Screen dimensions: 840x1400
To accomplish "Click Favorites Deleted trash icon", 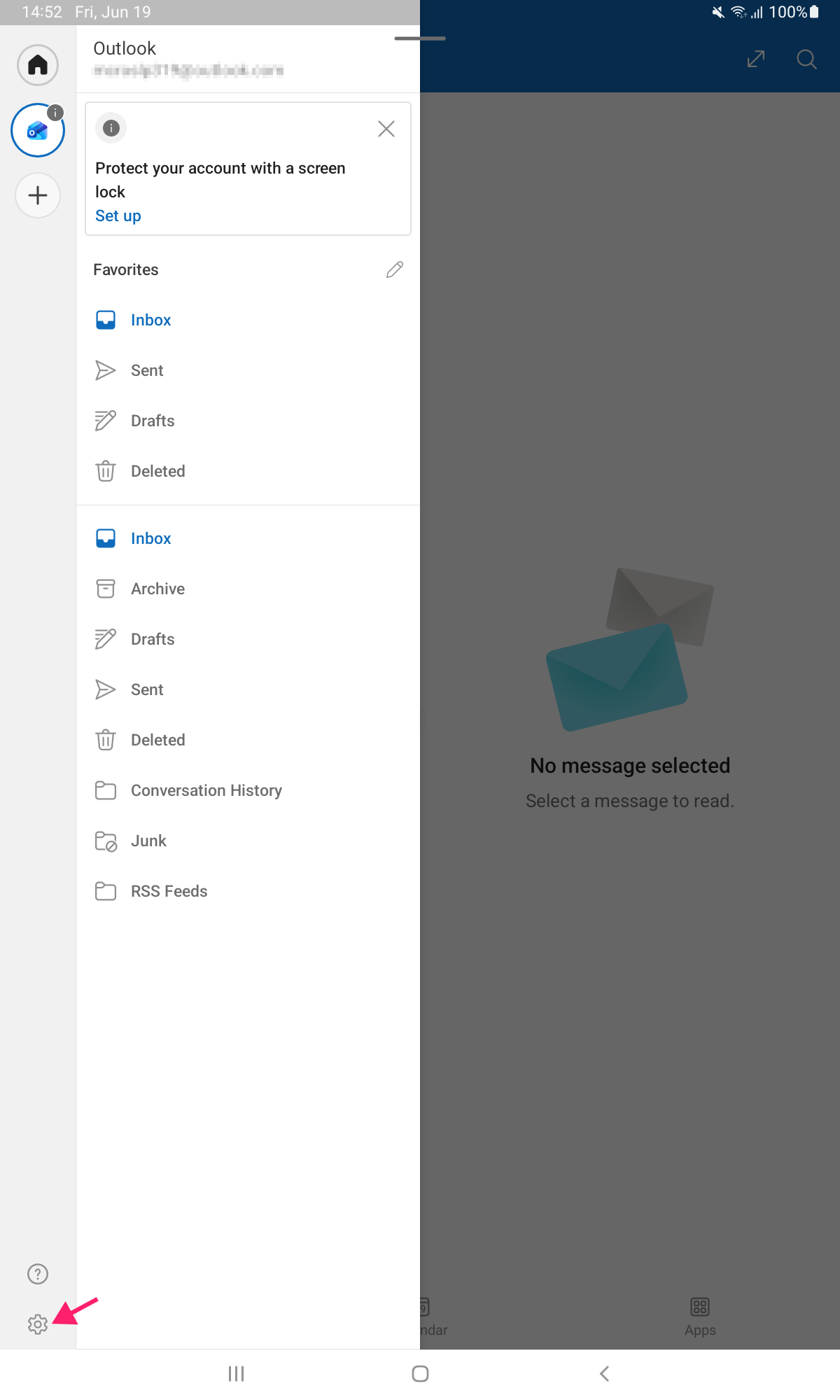I will click(x=106, y=471).
